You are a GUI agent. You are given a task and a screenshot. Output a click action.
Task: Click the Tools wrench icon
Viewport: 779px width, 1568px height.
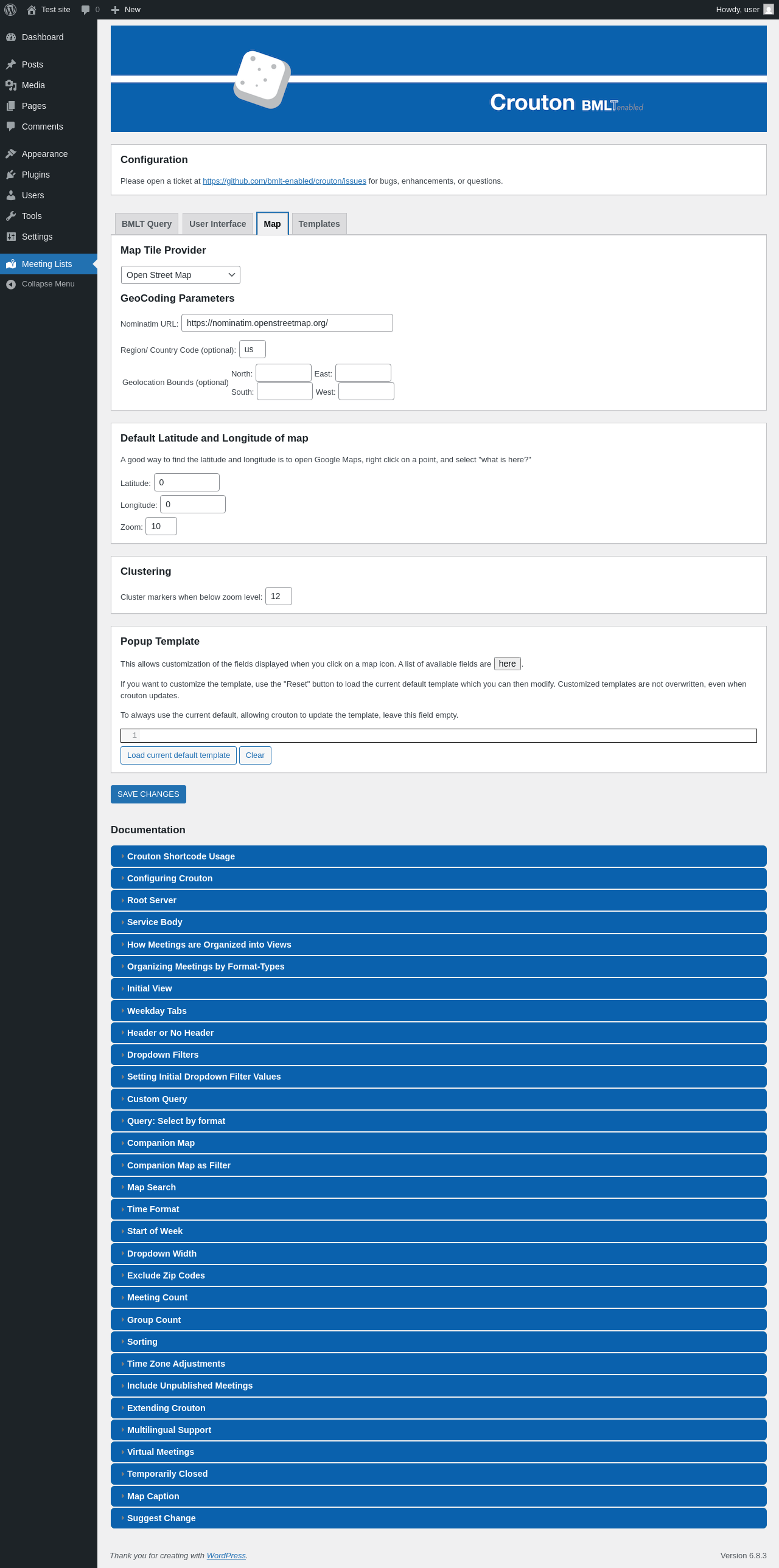click(x=11, y=216)
